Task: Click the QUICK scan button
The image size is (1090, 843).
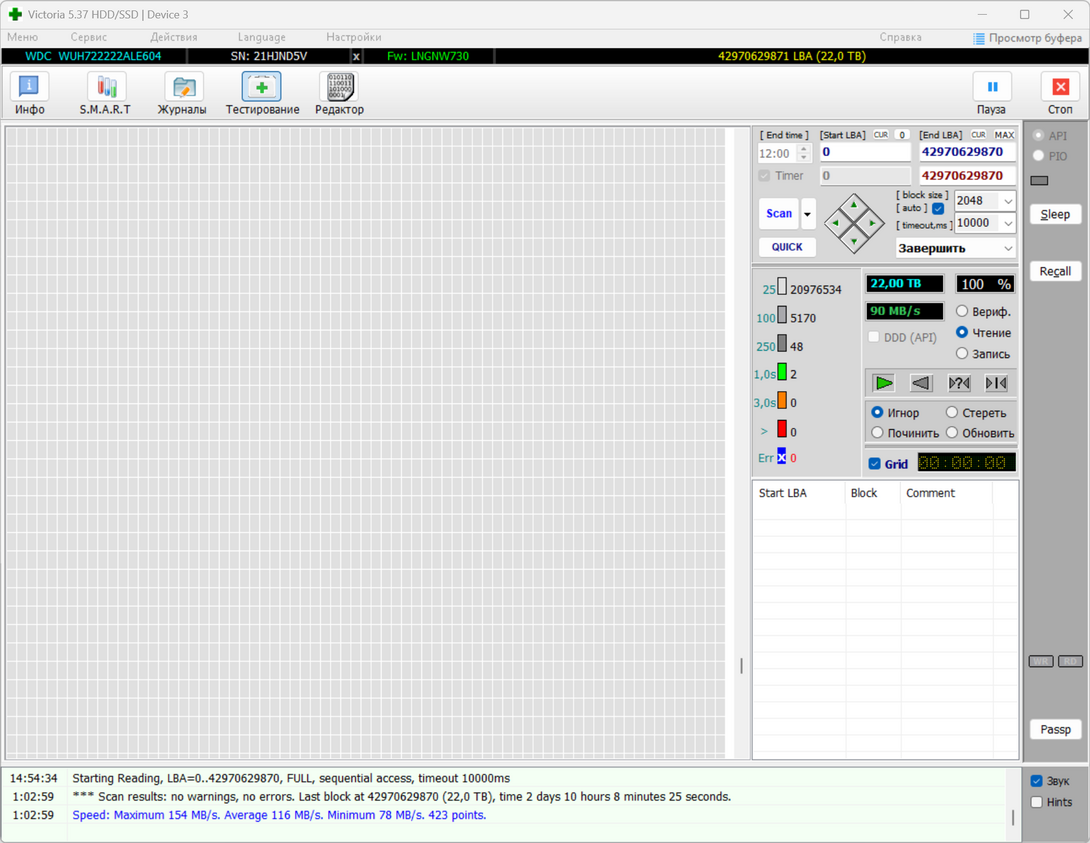Action: click(787, 247)
